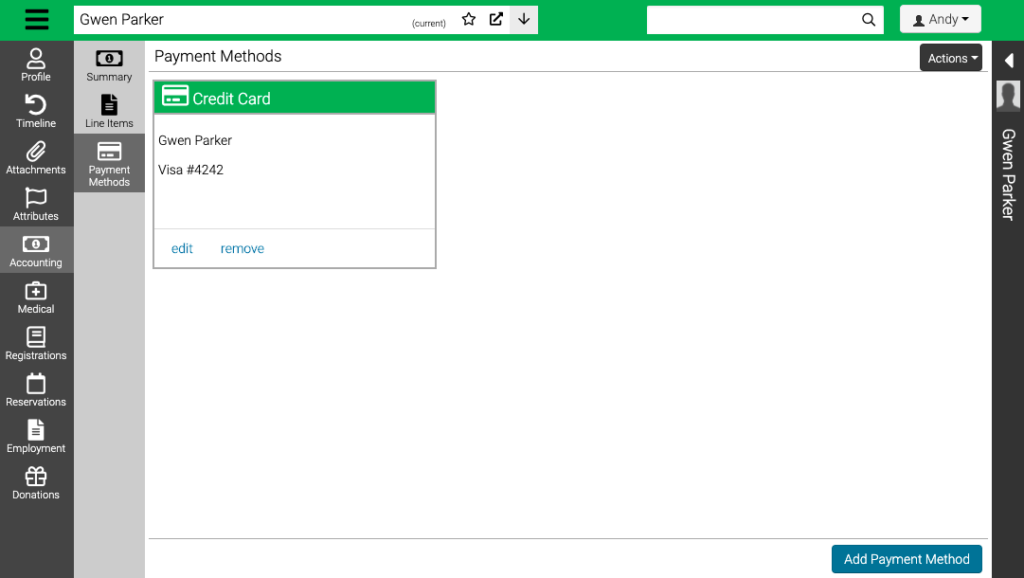Open the Timeline section
The height and width of the screenshot is (578, 1024).
coord(36,111)
